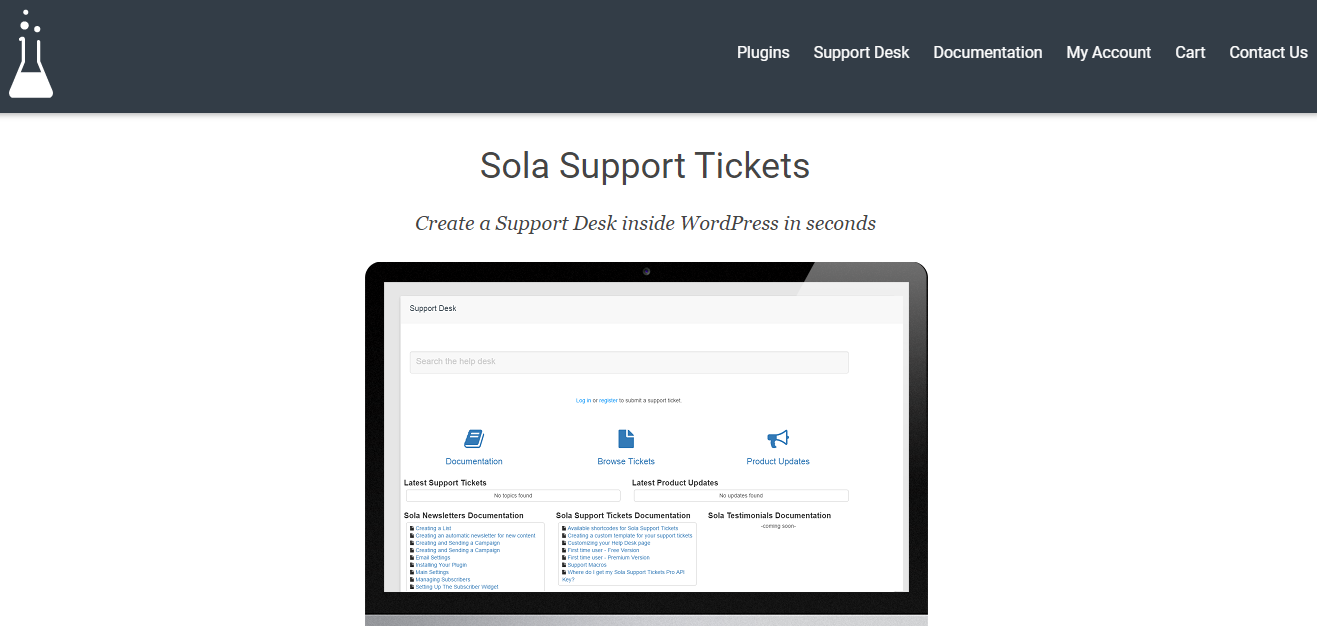
Task: Open the 'Browse Tickets' link
Action: pos(626,462)
